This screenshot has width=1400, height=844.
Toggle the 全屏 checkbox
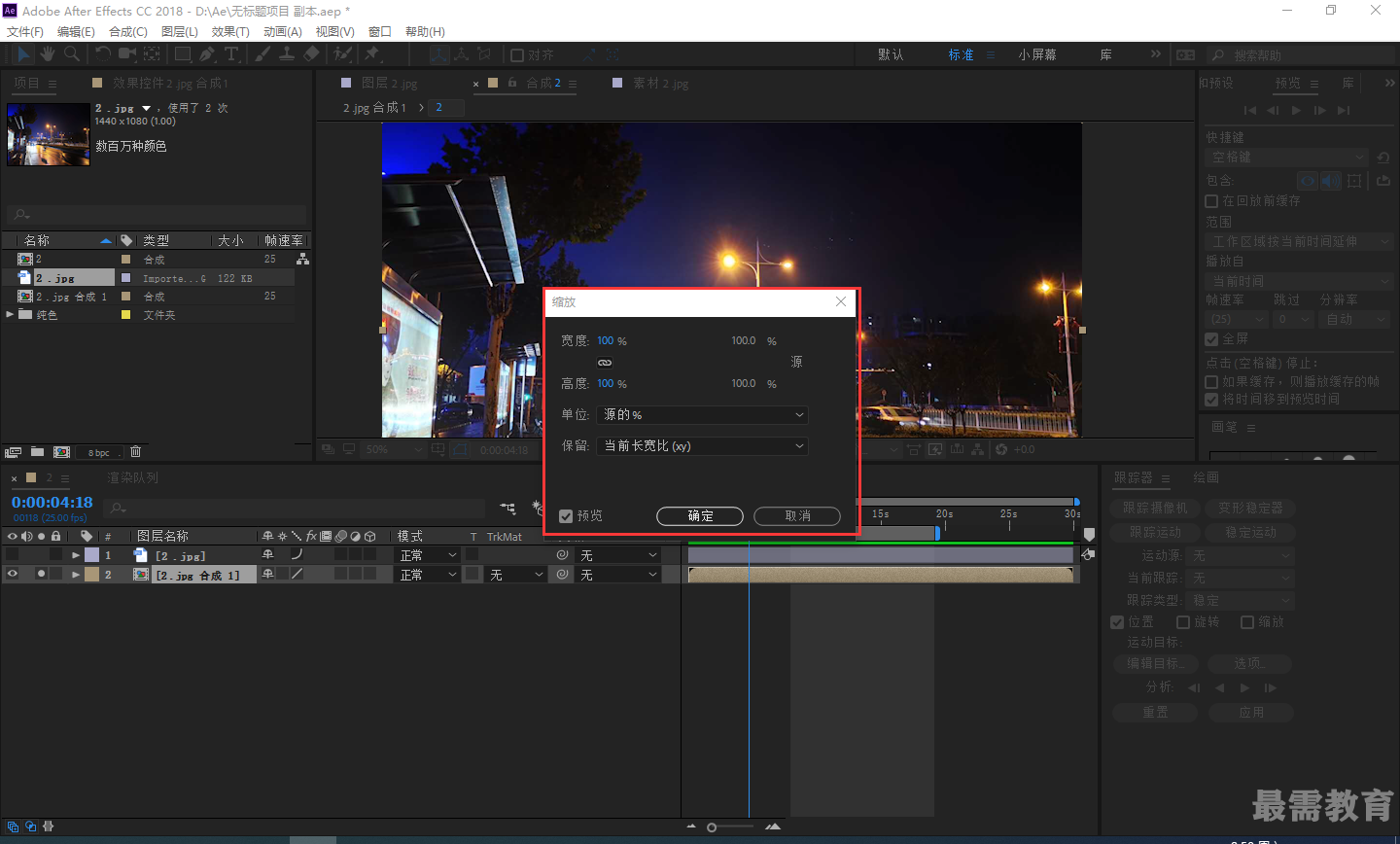pos(1211,339)
